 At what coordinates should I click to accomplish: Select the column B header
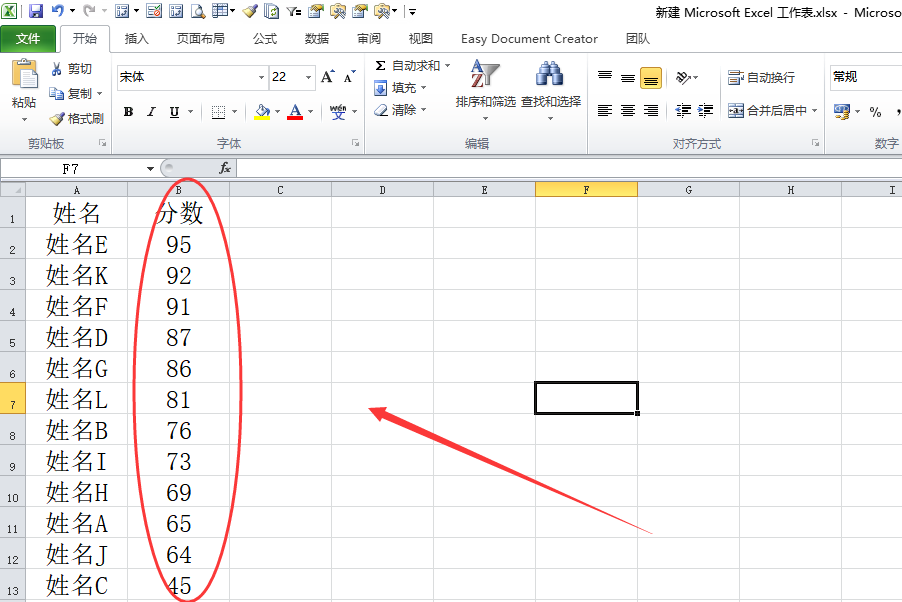tap(178, 190)
